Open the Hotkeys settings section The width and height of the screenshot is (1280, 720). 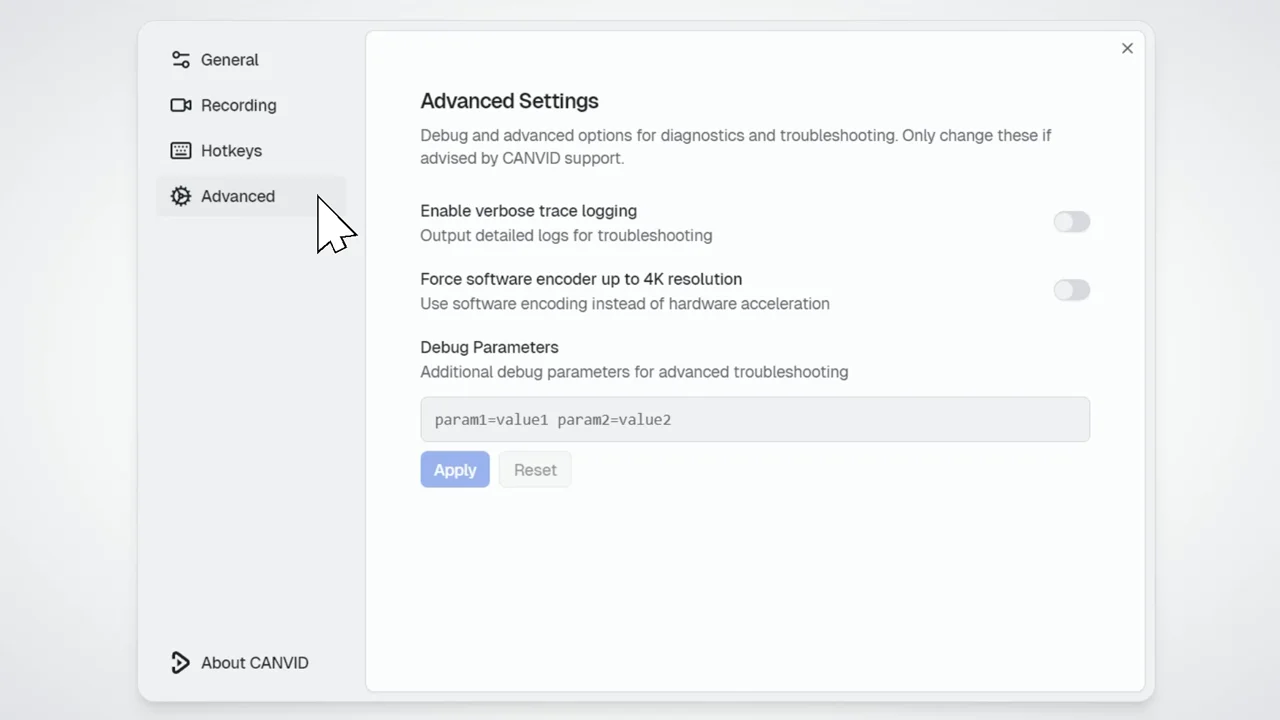point(231,150)
